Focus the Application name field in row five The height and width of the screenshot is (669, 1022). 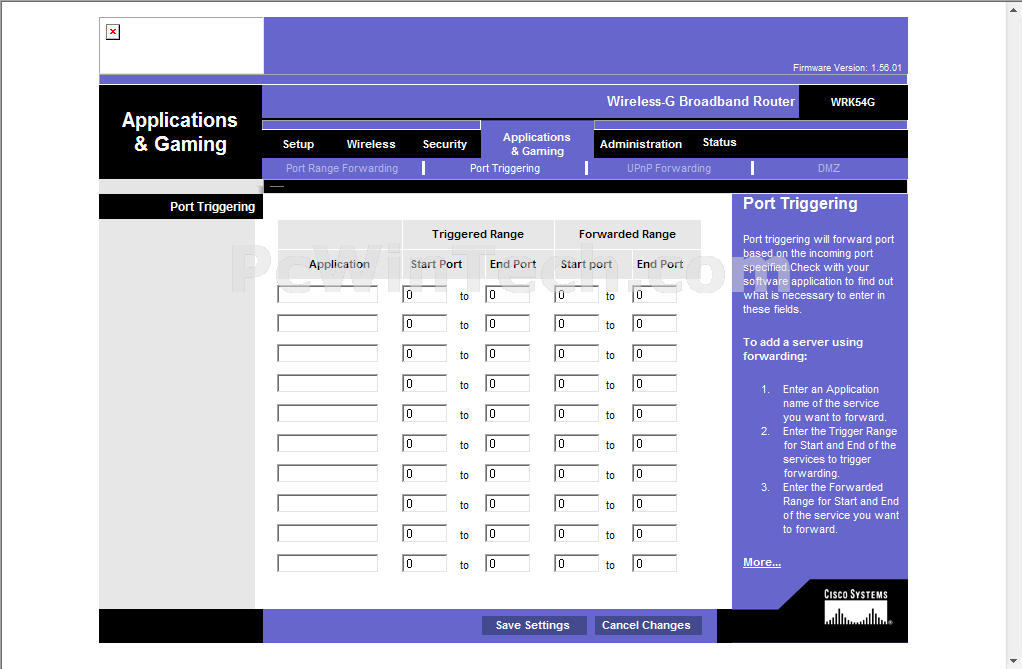327,414
